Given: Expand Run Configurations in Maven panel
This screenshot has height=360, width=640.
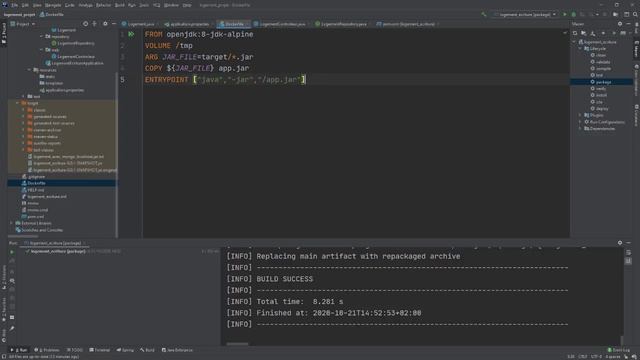Looking at the screenshot, I should point(580,122).
